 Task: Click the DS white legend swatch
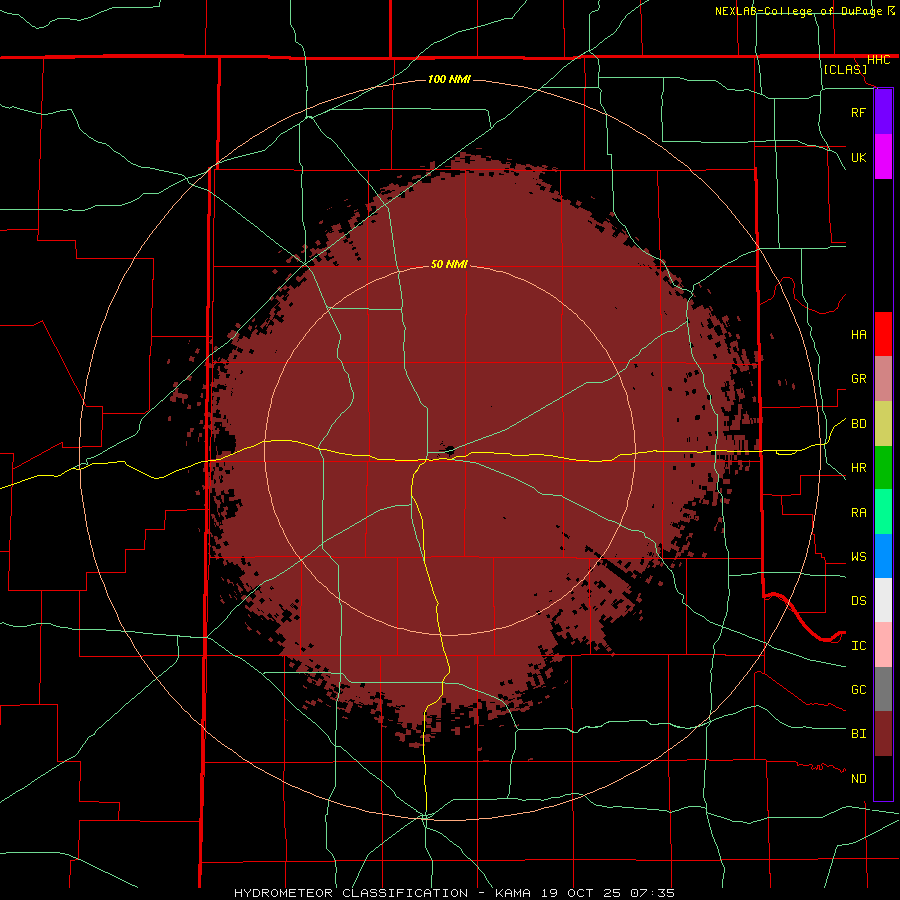[x=883, y=600]
